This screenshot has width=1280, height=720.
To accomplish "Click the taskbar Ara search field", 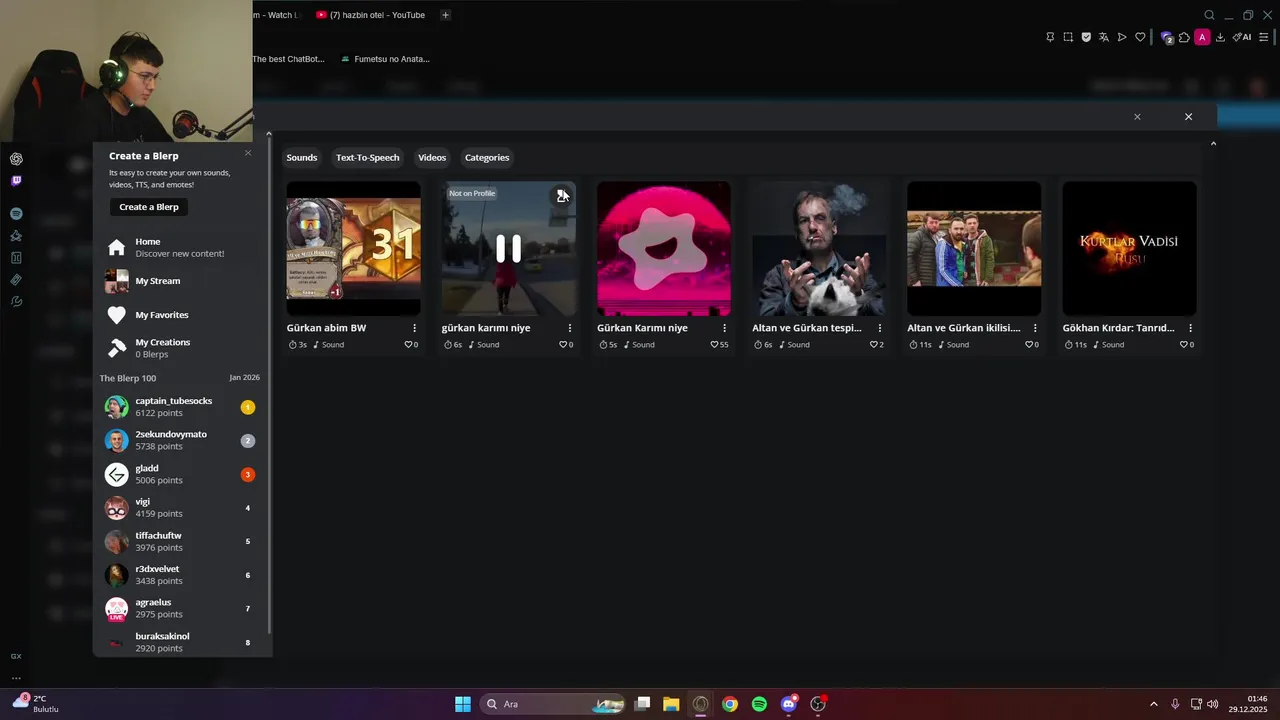I will tap(553, 704).
